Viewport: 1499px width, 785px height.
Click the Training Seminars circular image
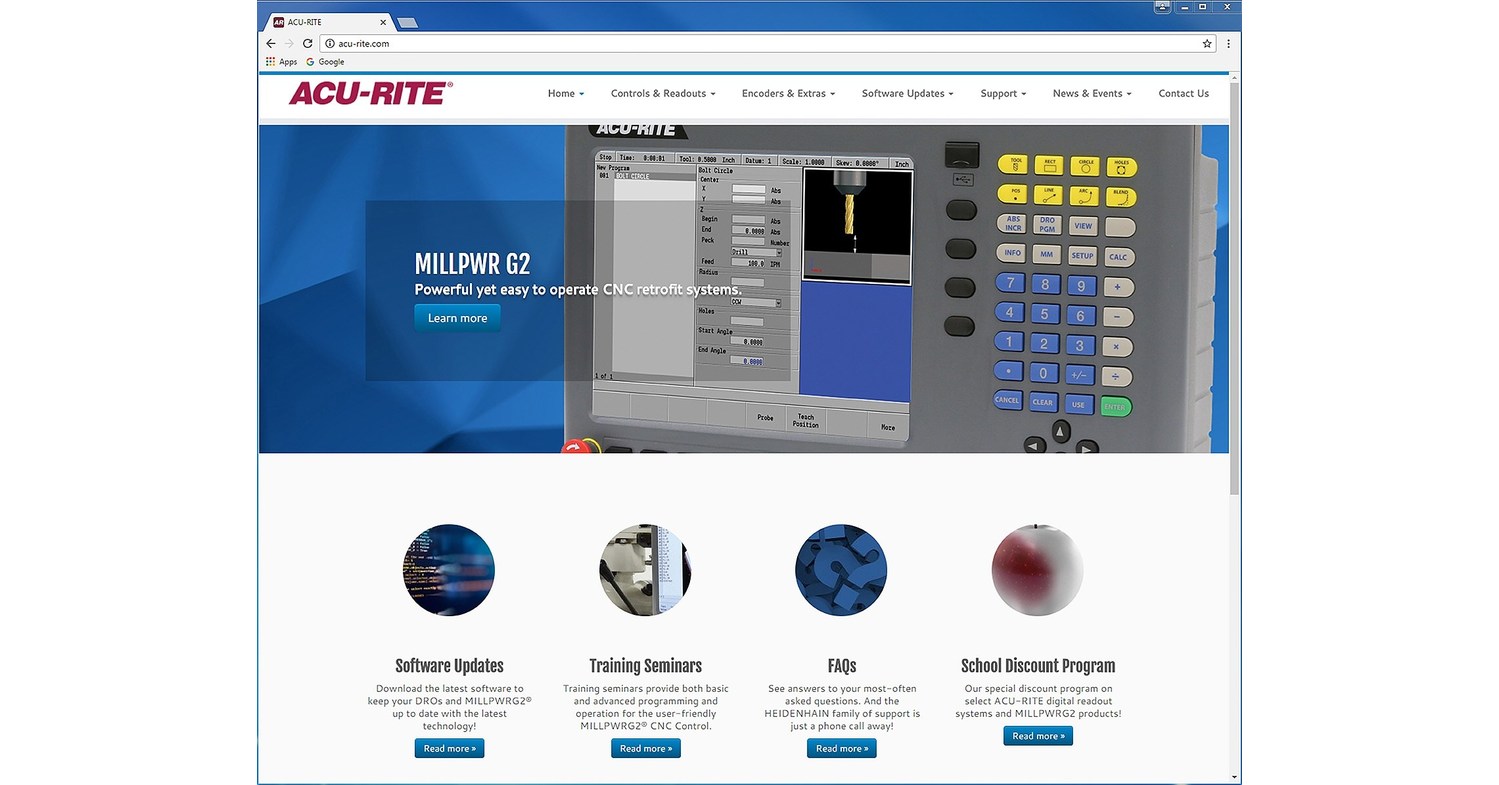pos(645,570)
